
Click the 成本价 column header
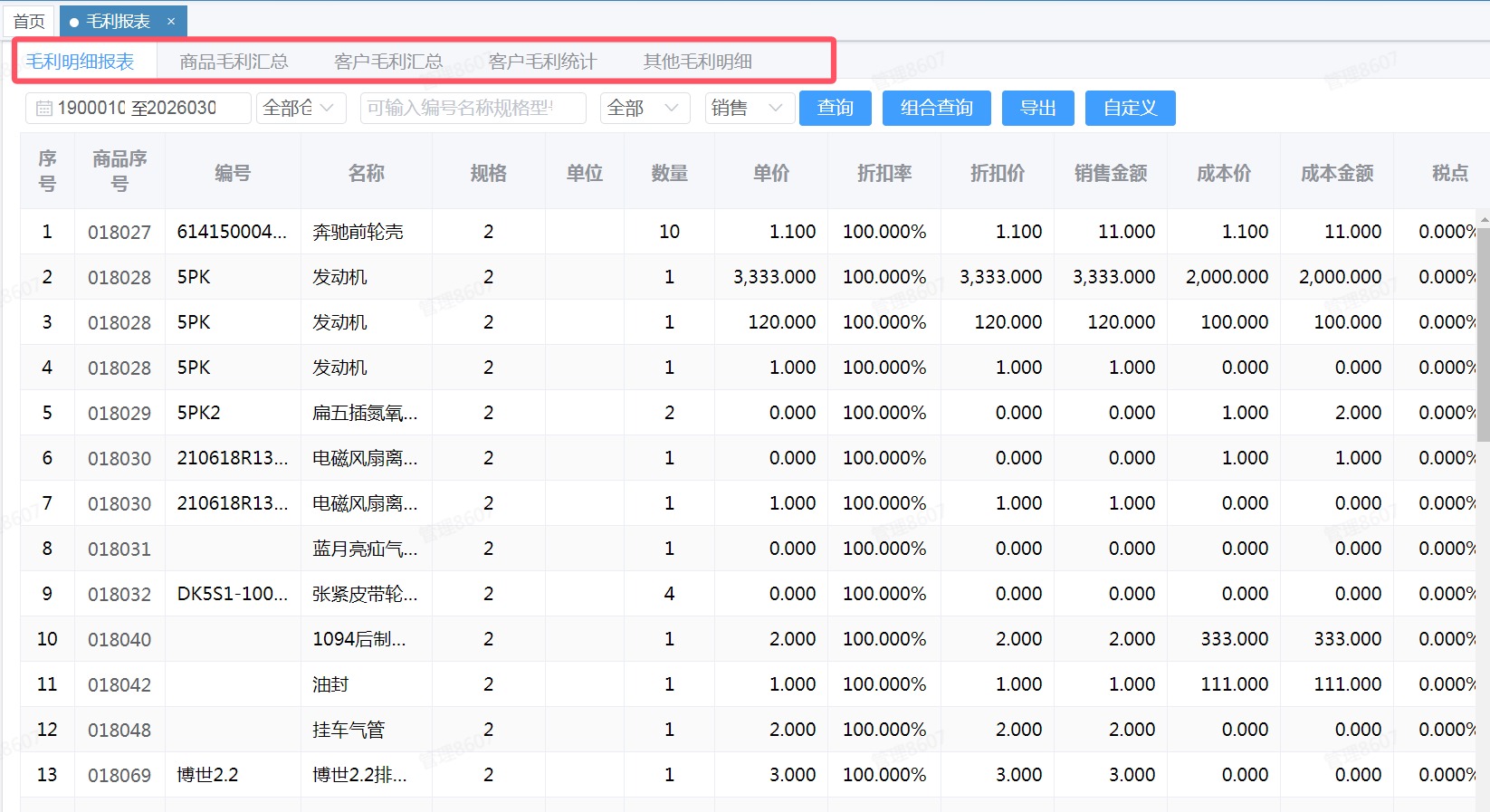1223,172
